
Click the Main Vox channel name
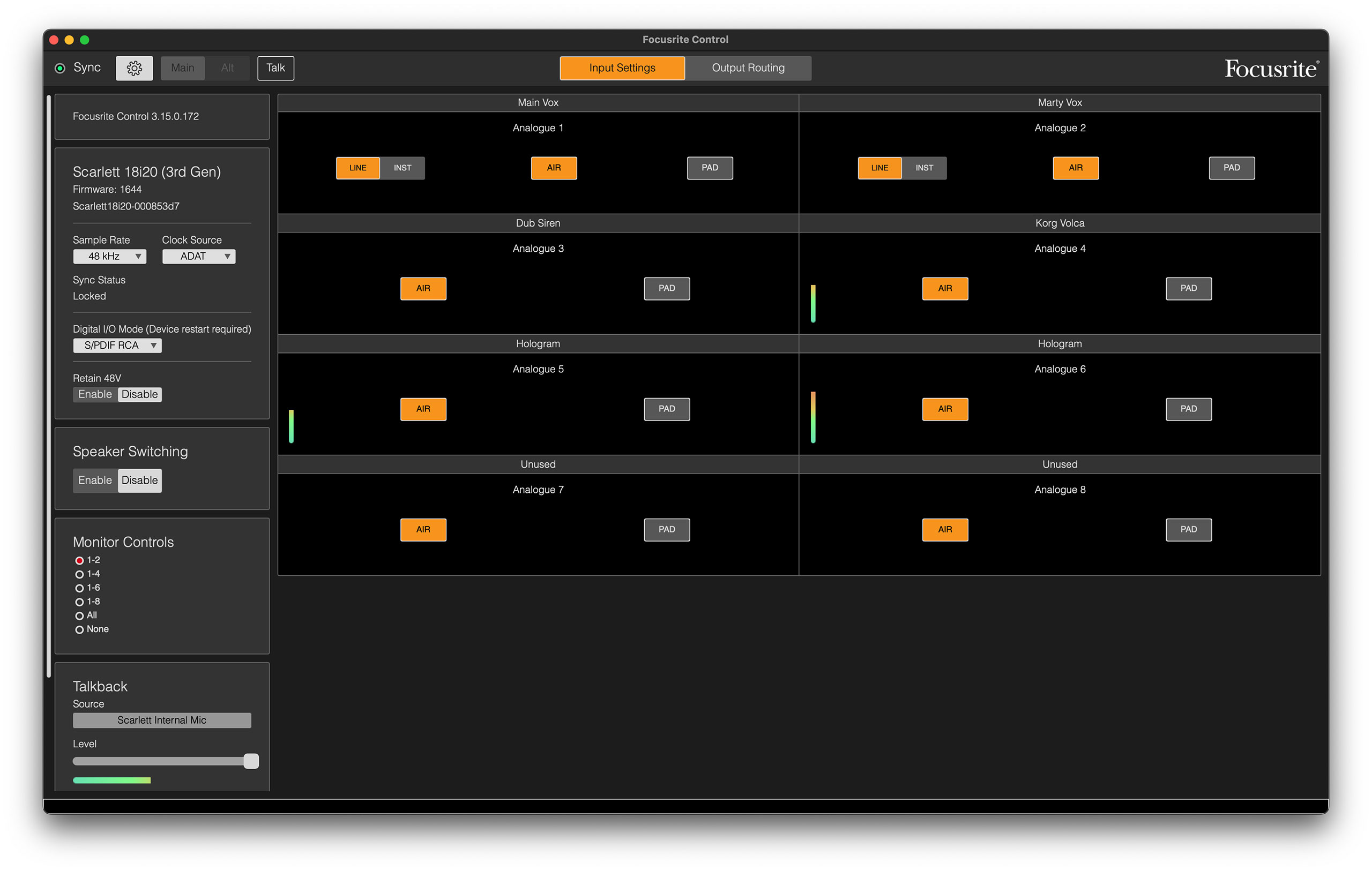click(x=538, y=102)
